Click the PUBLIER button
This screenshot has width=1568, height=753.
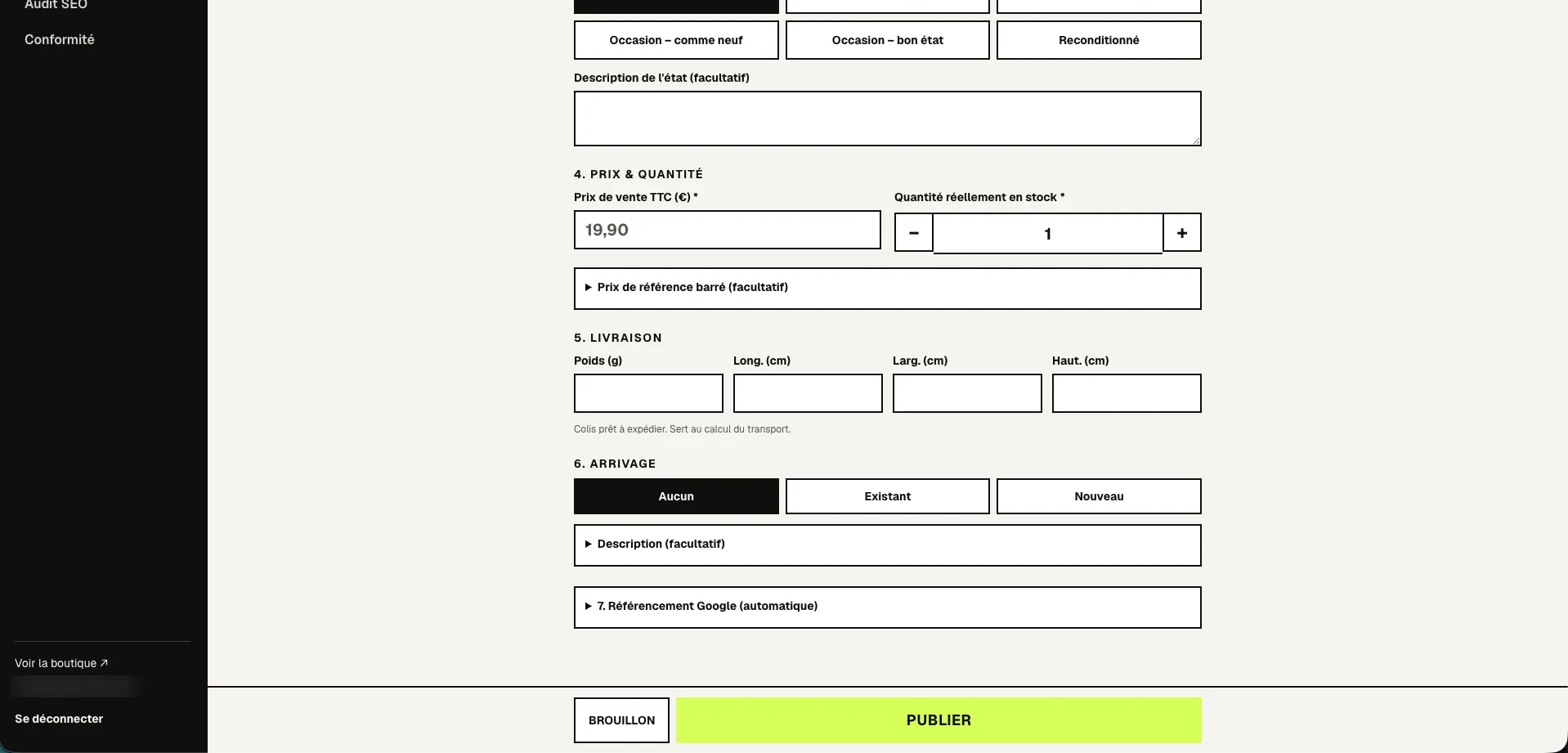pyautogui.click(x=939, y=720)
